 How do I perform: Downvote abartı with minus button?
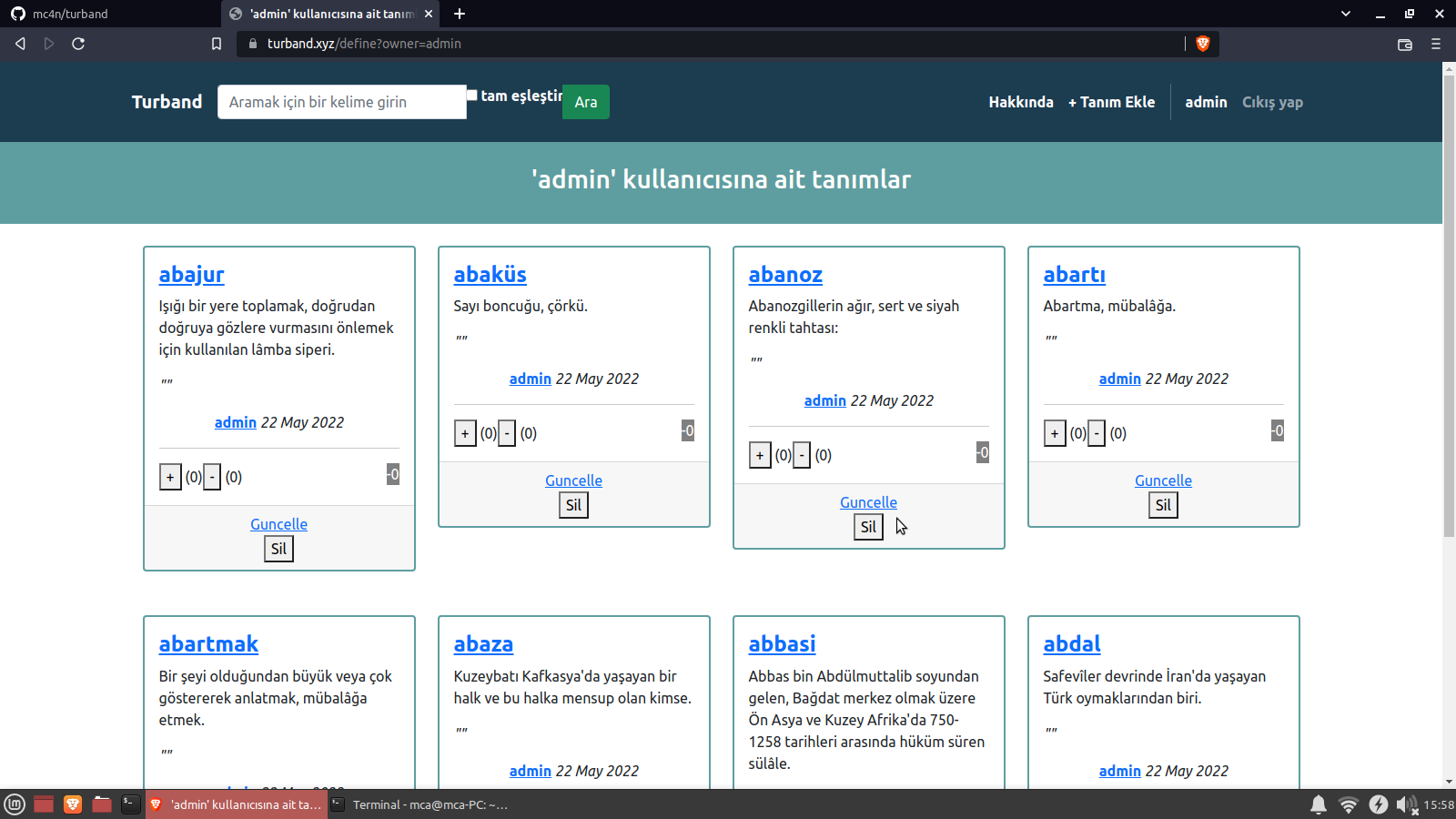coord(1097,433)
